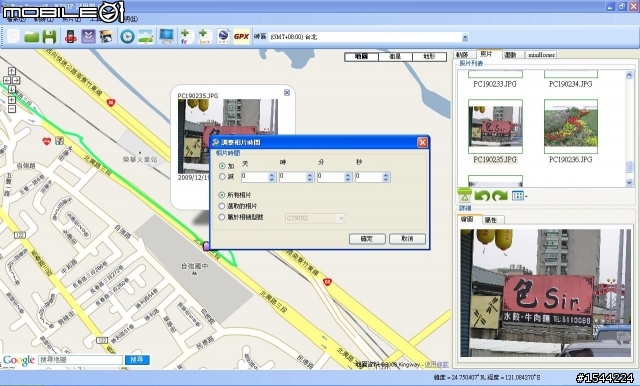
Task: Click the photo list scroll up arrow
Action: click(629, 75)
